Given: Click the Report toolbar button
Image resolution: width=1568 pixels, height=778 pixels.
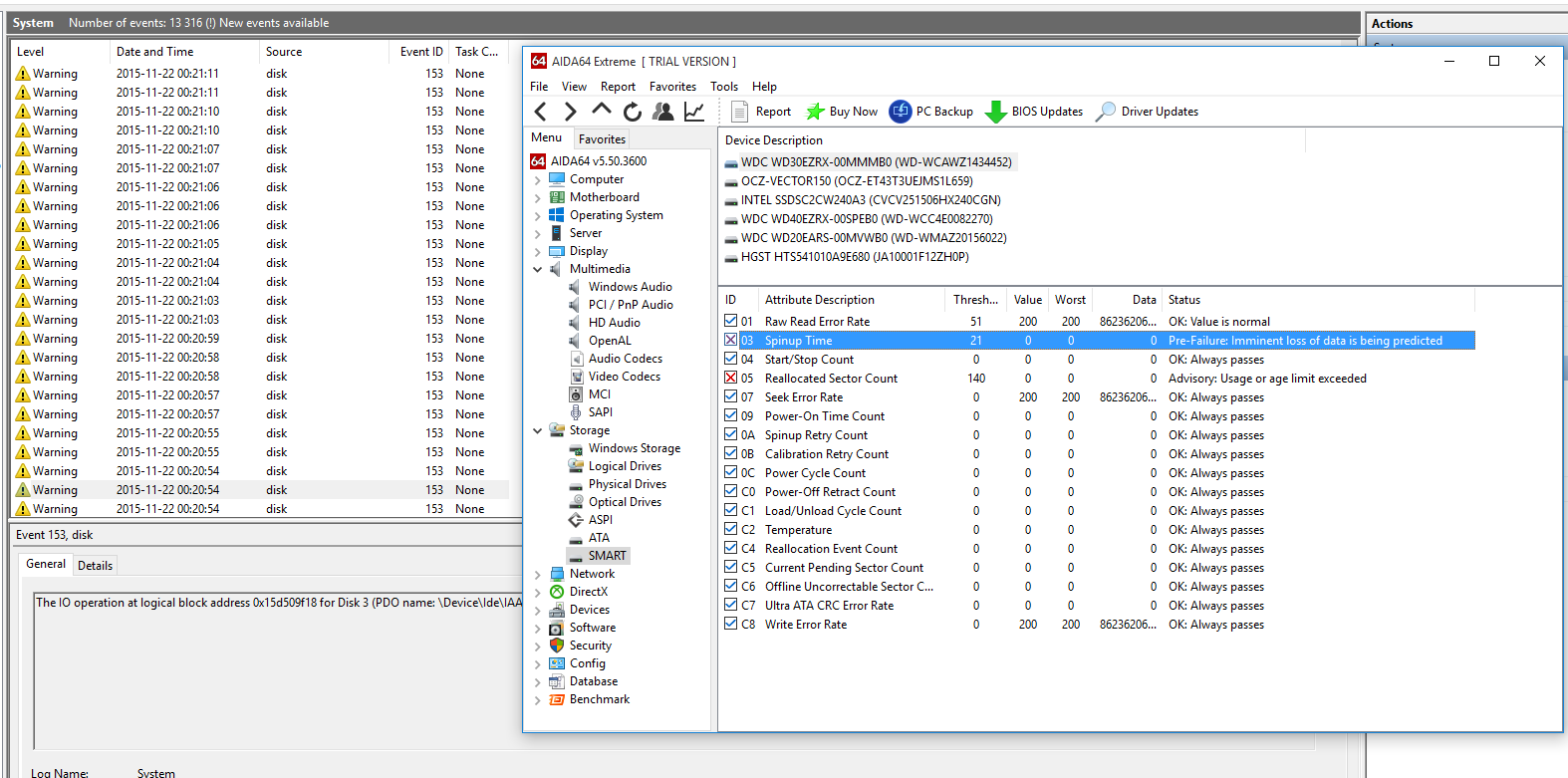Looking at the screenshot, I should [x=761, y=112].
